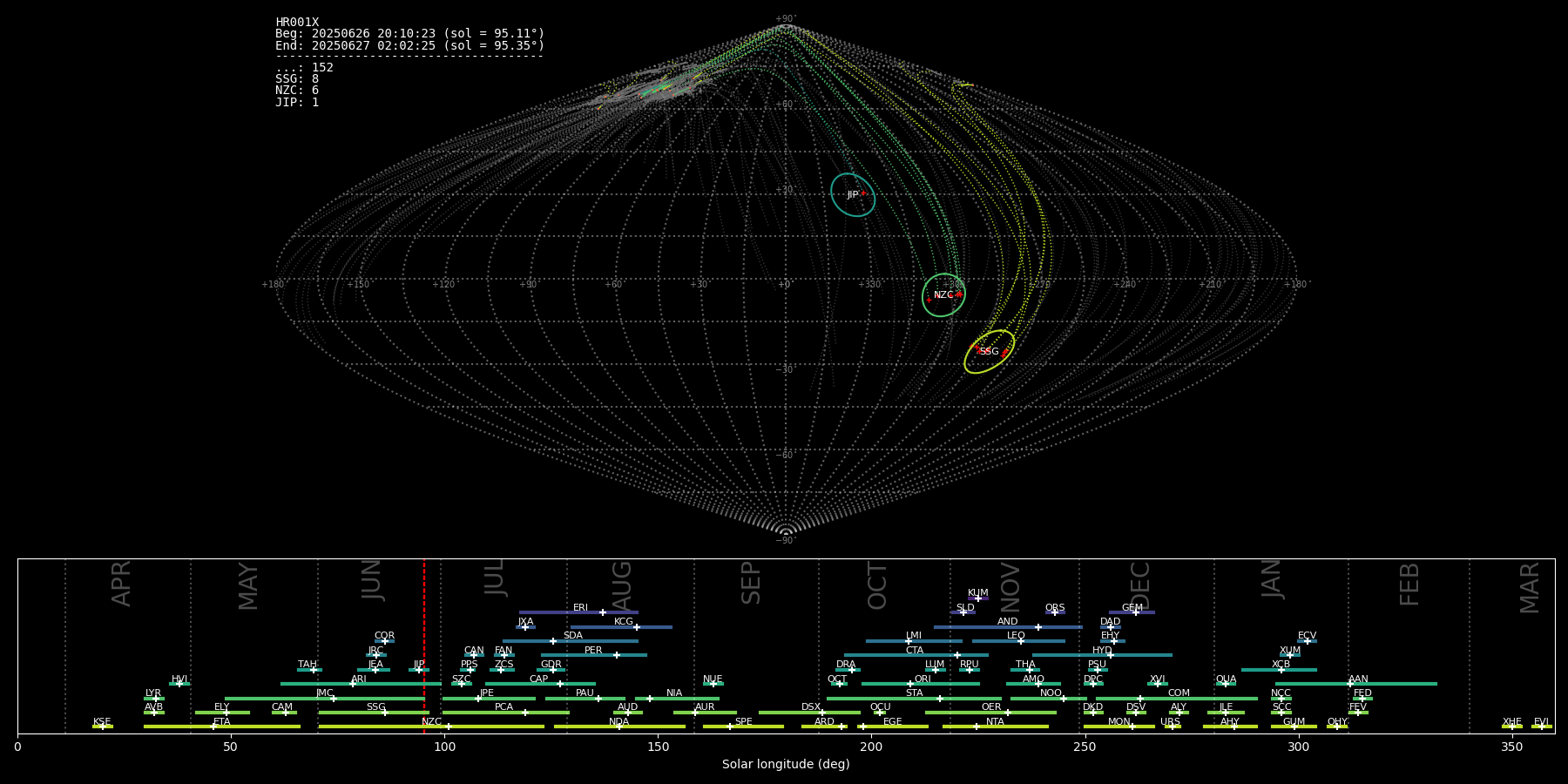Click the HYD shower bar in the timeline
This screenshot has height=784, width=1568.
click(x=1102, y=655)
